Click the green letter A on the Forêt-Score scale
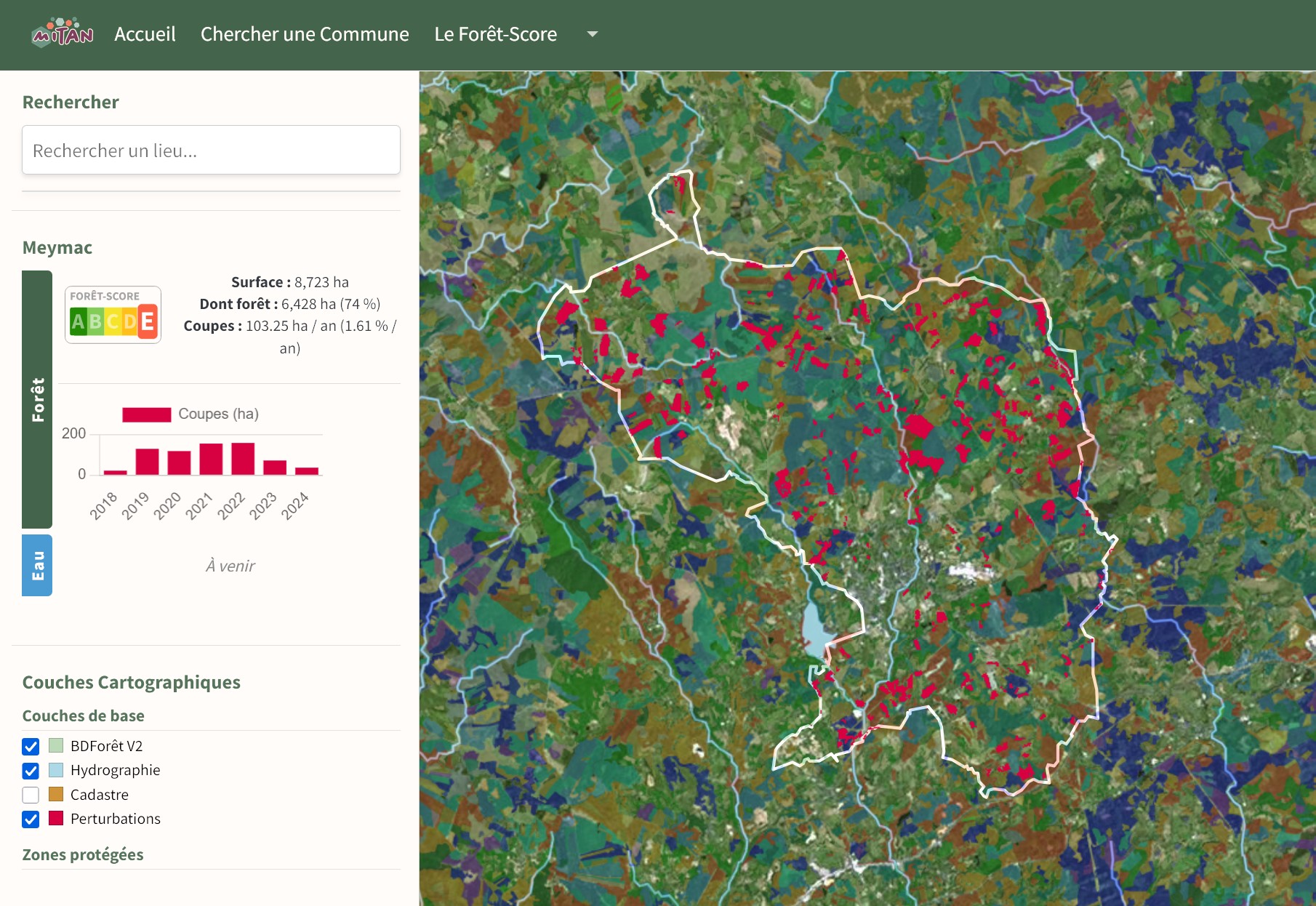This screenshot has height=906, width=1316. click(79, 320)
